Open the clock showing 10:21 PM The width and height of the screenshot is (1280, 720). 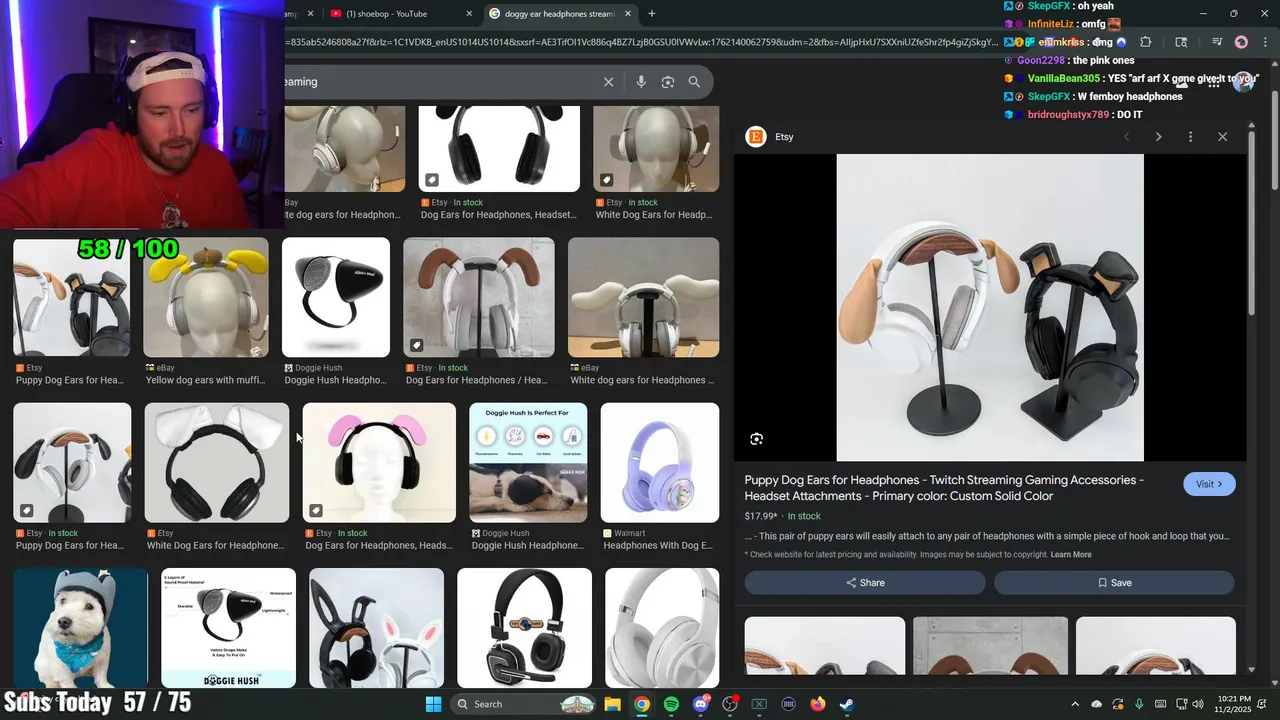(1234, 704)
